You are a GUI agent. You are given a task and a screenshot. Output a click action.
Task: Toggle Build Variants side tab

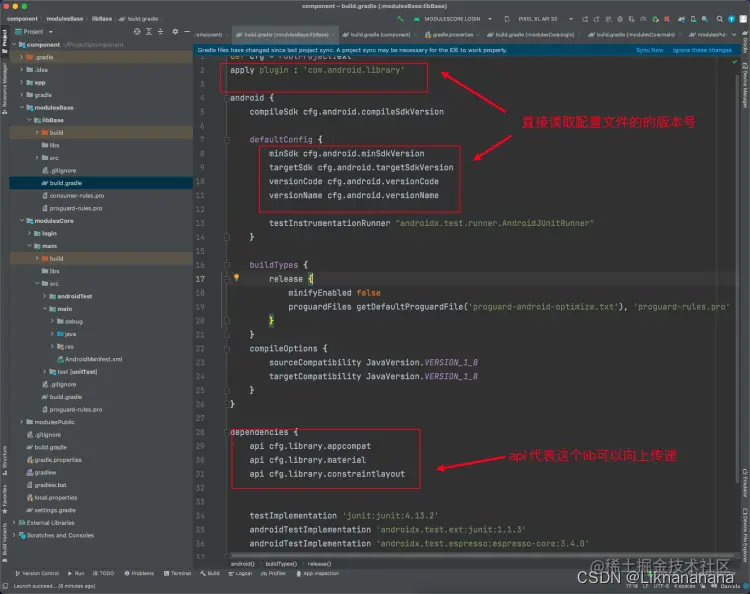click(4, 540)
